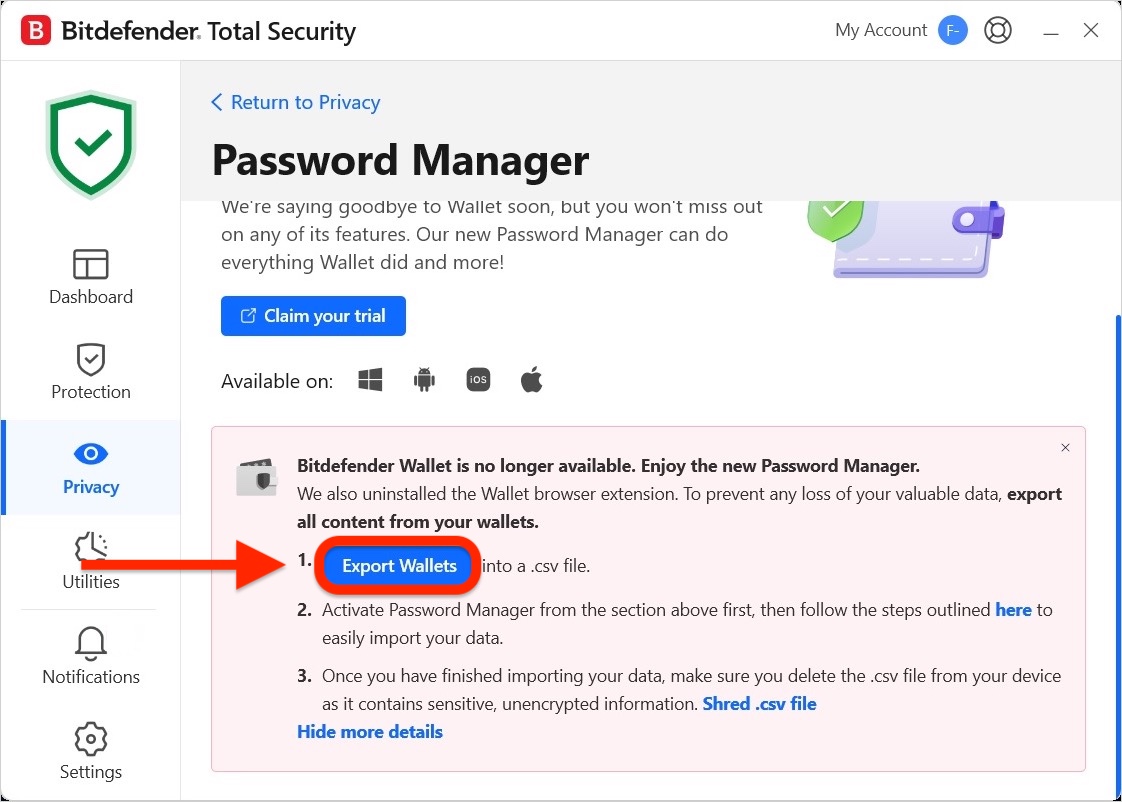Click the Apple macOS platform icon
The image size is (1122, 802).
click(x=532, y=380)
